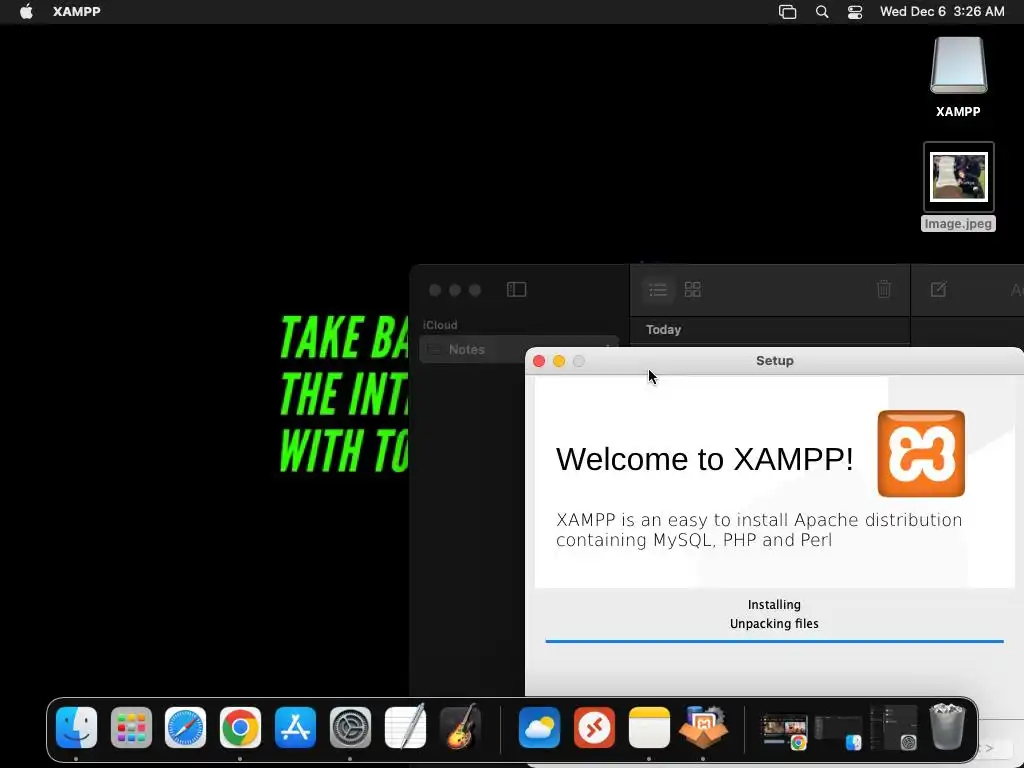Screen dimensions: 1024x768
Task: Restore the minimized System Settings window in dock
Action: click(893, 728)
